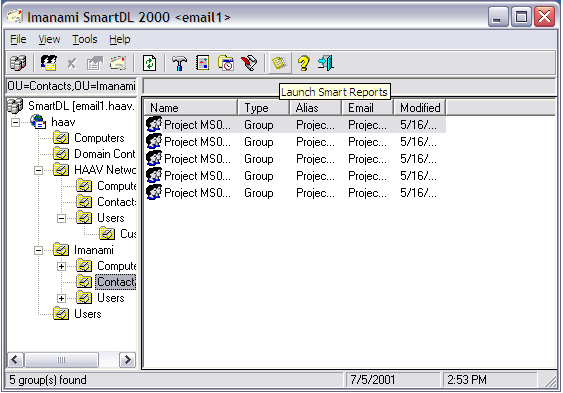The image size is (563, 393).
Task: Click the tree horizontal scrollbar thumb
Action: point(61,360)
